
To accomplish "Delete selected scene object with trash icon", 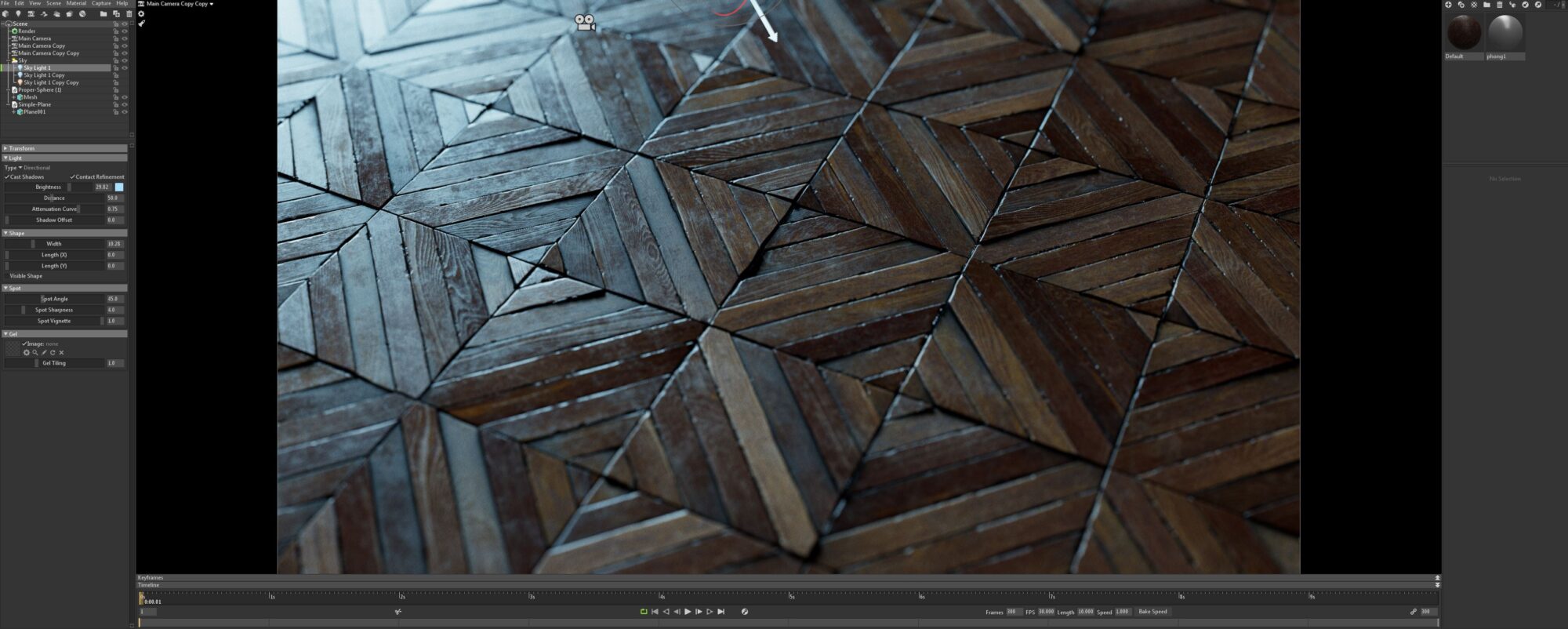I will [x=129, y=13].
